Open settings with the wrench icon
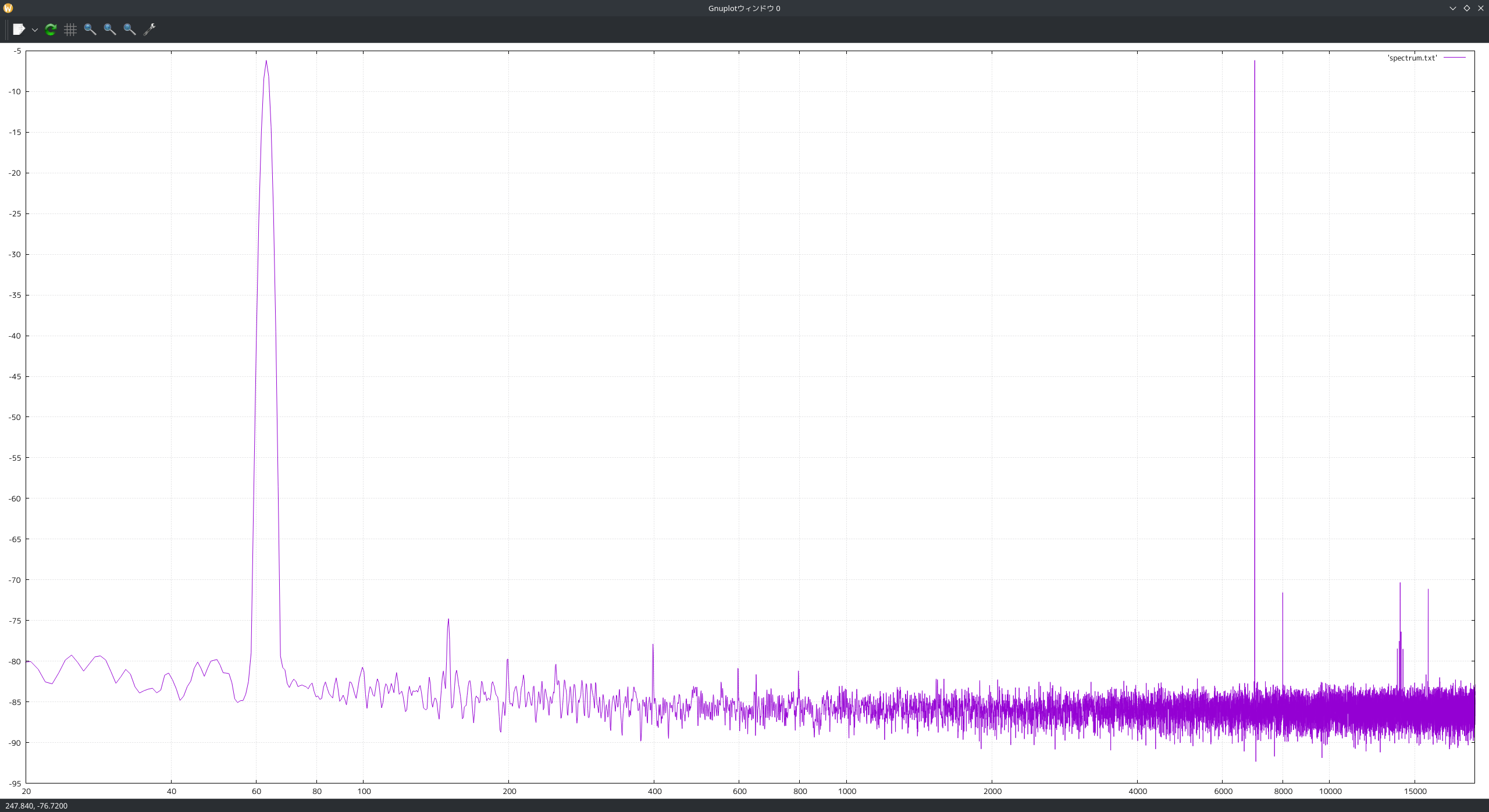 point(149,29)
